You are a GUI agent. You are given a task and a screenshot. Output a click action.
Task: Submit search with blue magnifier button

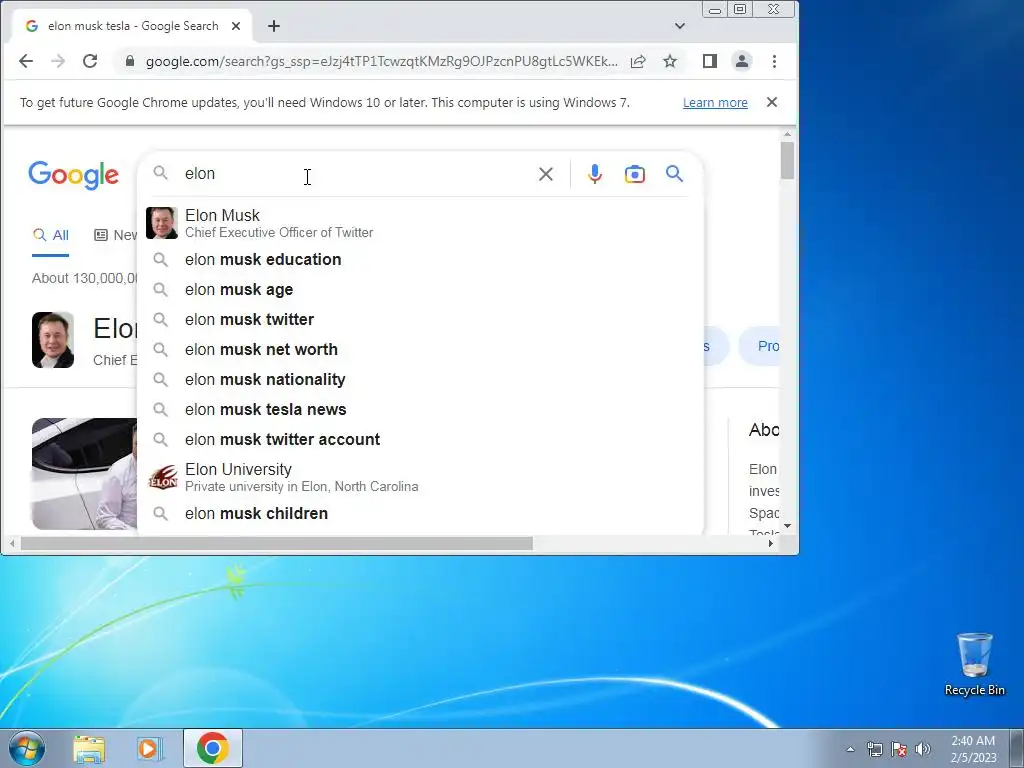pyautogui.click(x=675, y=174)
